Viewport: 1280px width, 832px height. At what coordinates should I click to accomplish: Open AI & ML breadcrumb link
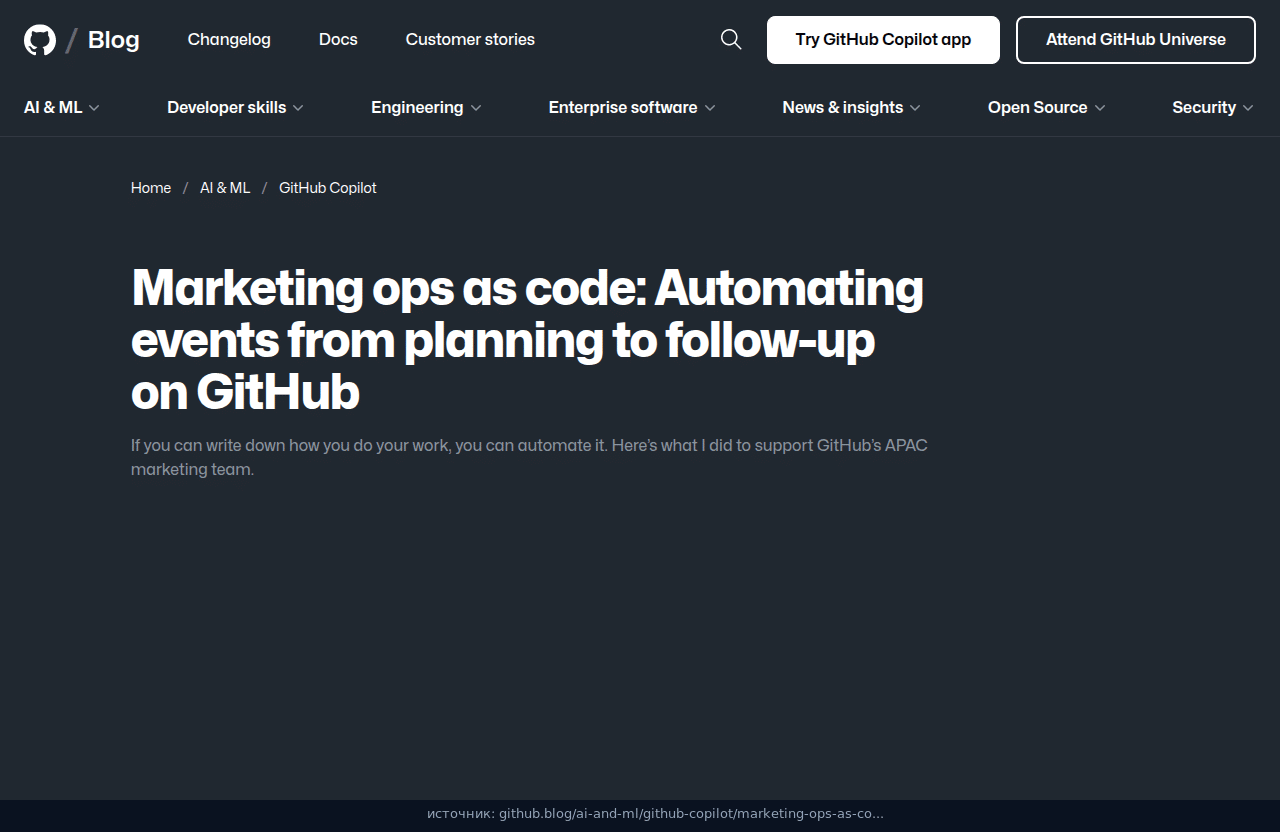225,188
